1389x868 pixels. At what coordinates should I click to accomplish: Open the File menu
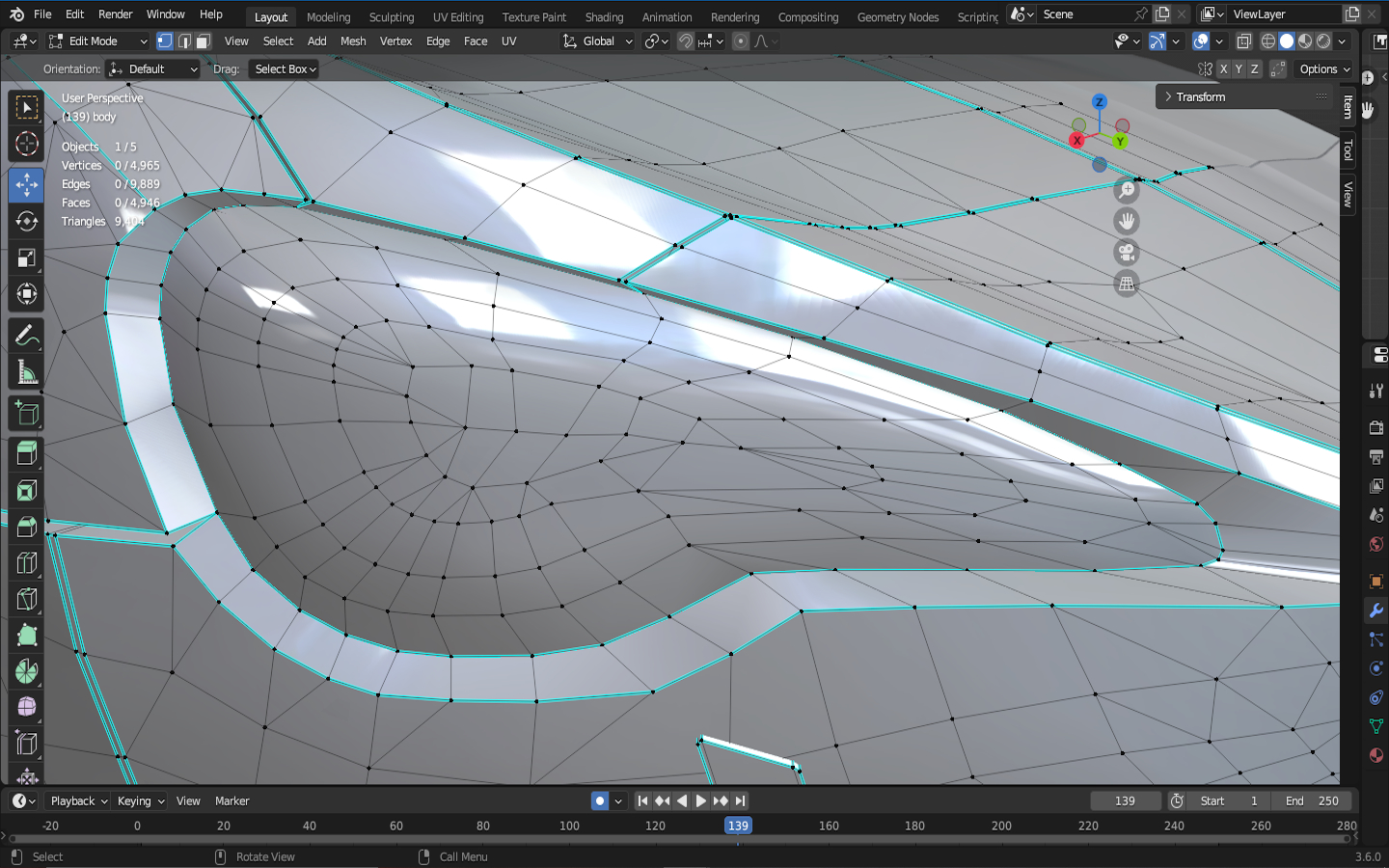pos(42,14)
